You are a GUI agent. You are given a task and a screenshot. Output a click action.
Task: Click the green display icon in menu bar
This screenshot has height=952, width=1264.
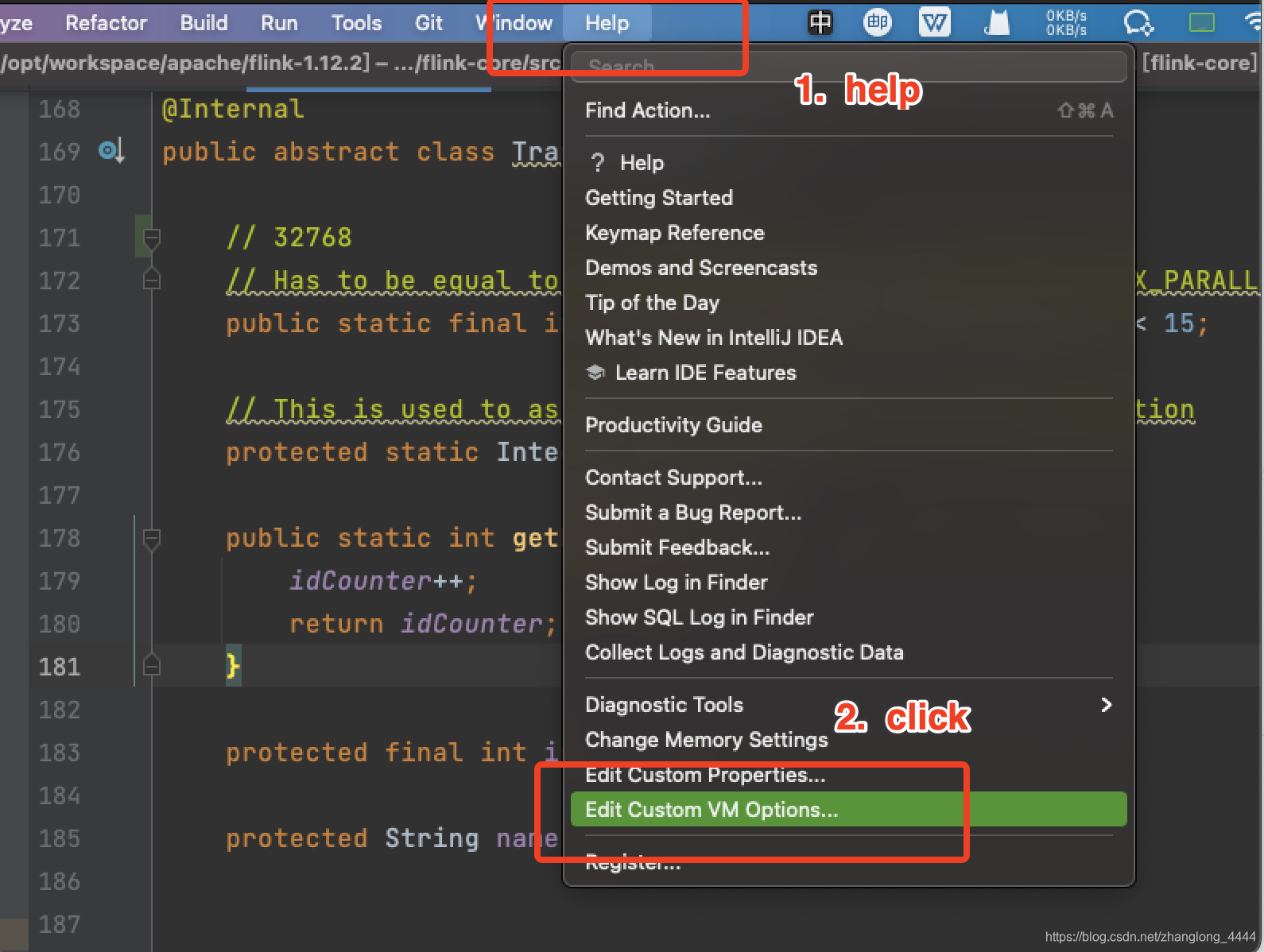pyautogui.click(x=1201, y=23)
